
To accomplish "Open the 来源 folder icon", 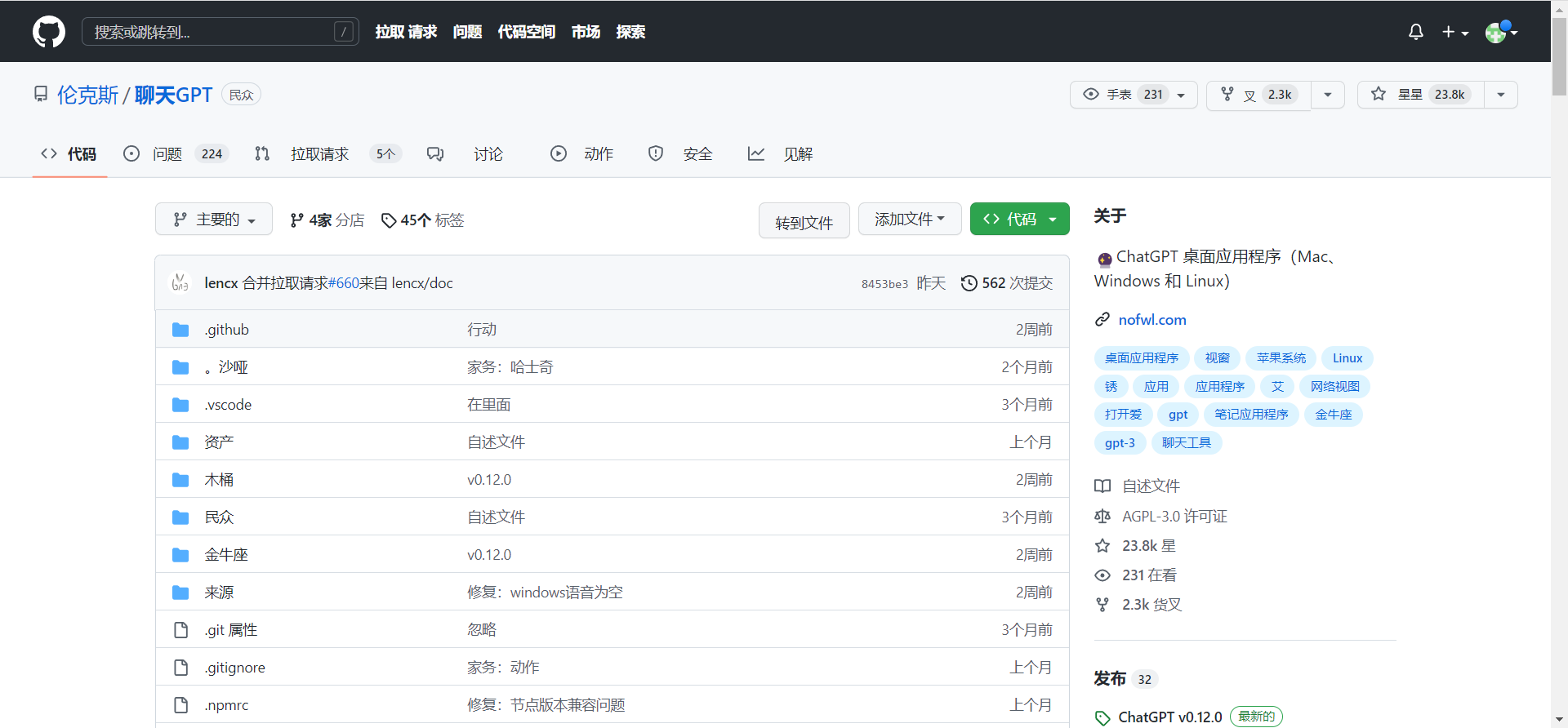I will 180,593.
